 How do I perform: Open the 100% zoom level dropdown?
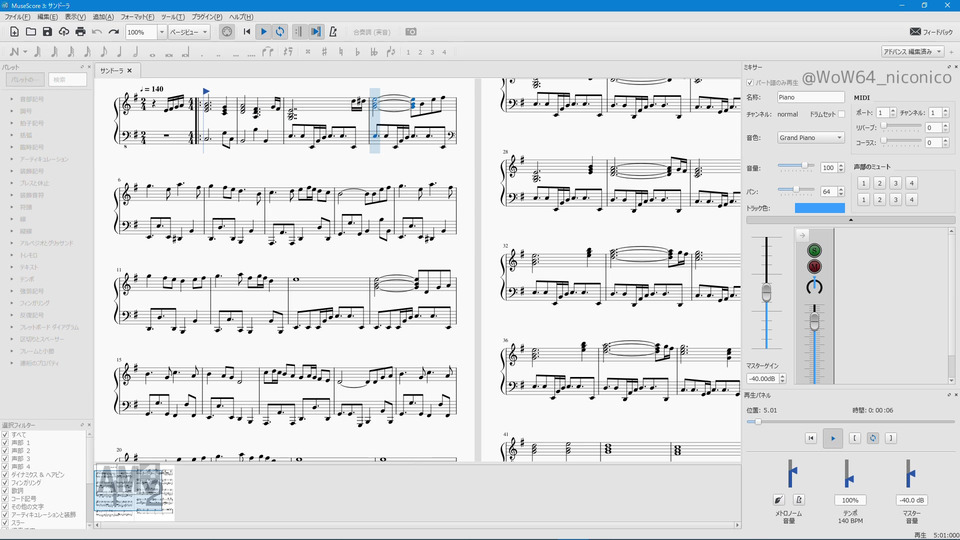pos(162,32)
